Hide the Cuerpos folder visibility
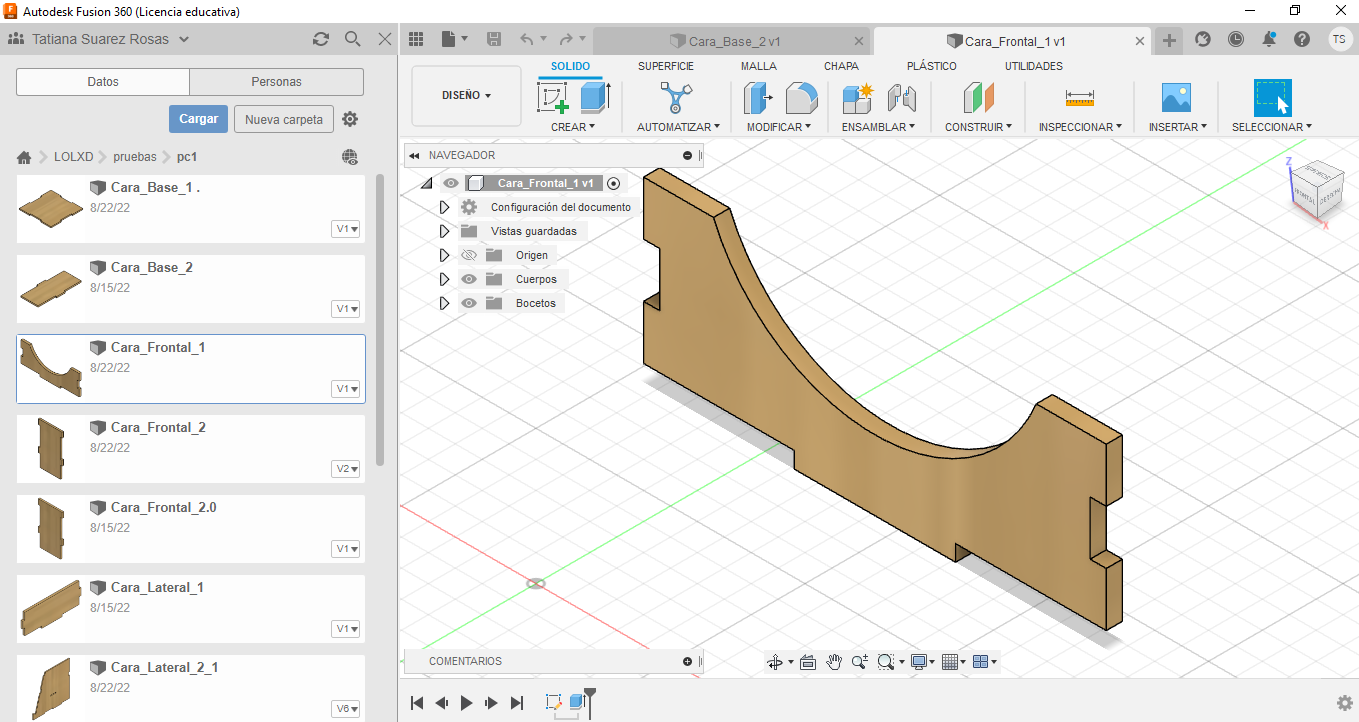Screen dimensions: 1359x722 click(468, 279)
